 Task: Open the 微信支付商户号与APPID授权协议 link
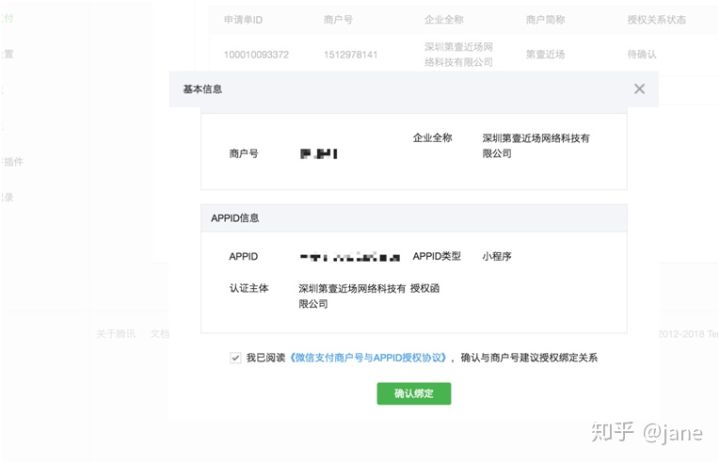pyautogui.click(x=368, y=357)
